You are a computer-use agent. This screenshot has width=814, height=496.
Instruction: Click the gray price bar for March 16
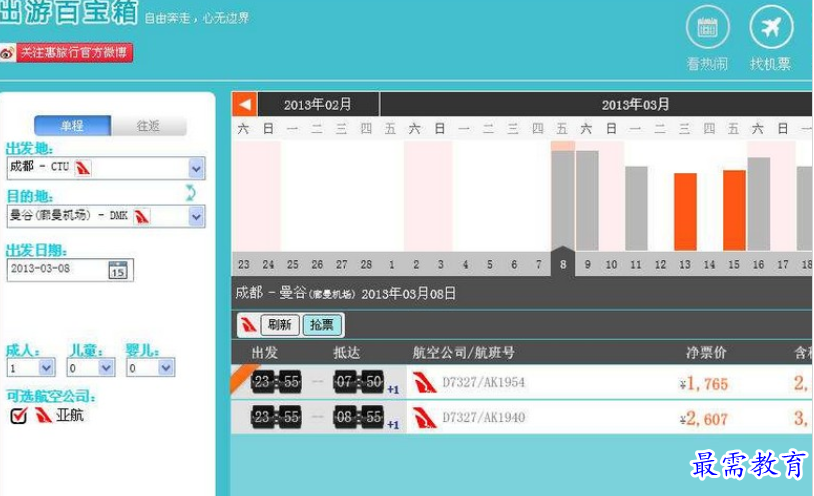tap(758, 204)
